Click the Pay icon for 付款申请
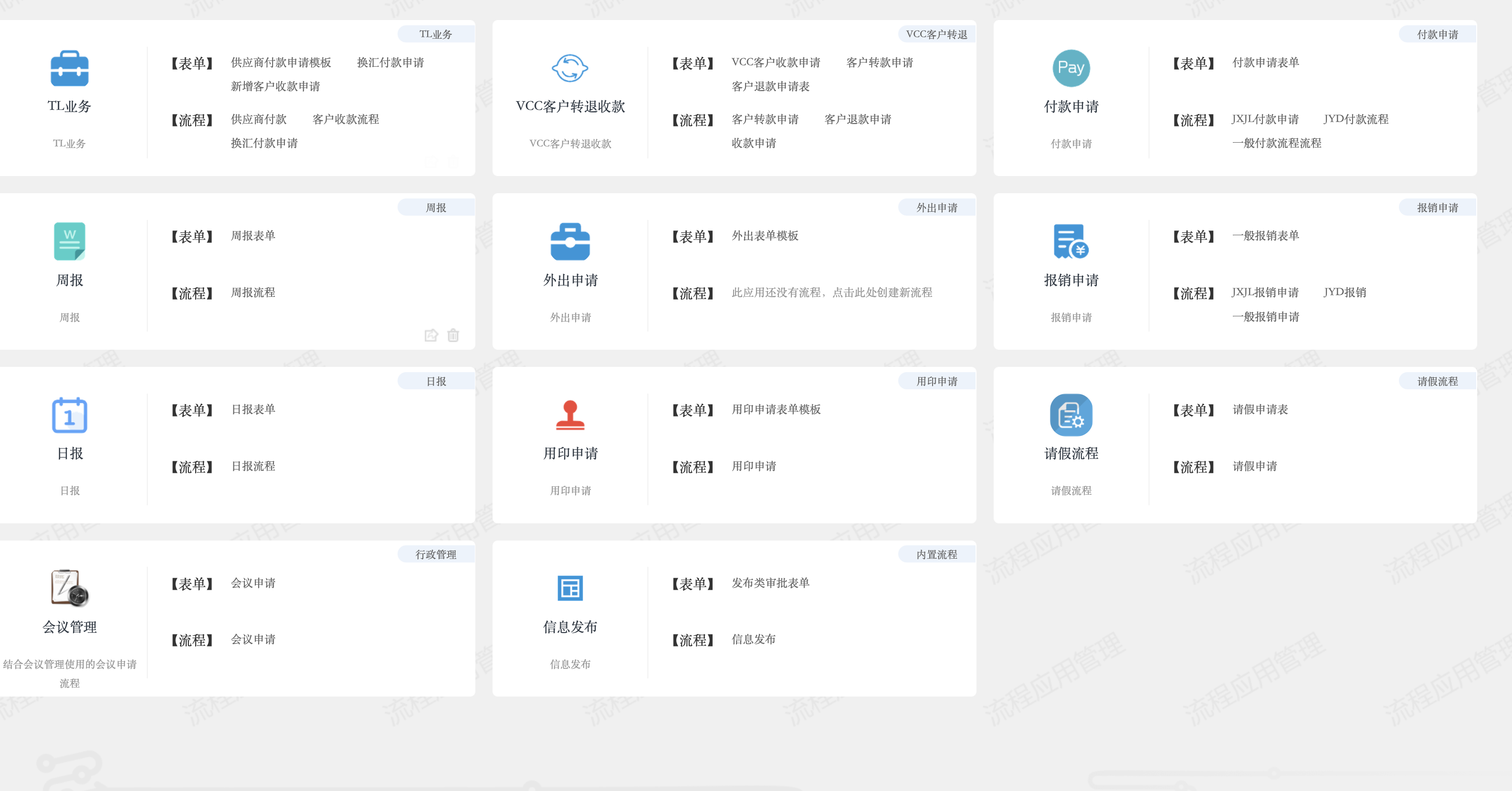 [1071, 68]
